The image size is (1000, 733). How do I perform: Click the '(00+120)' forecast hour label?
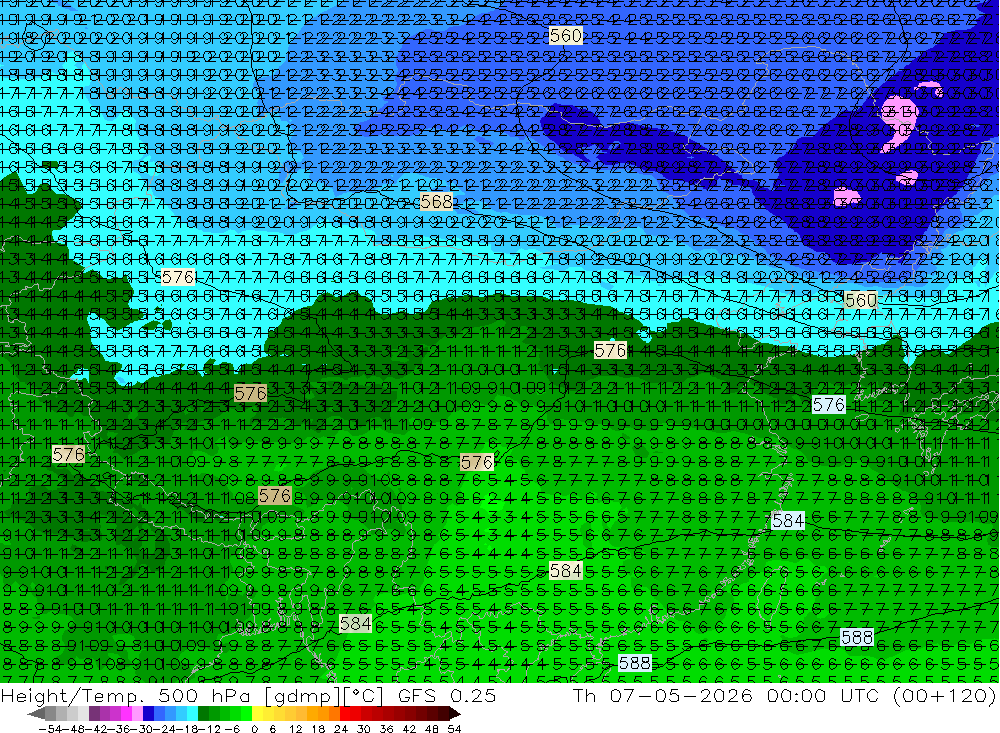click(944, 695)
